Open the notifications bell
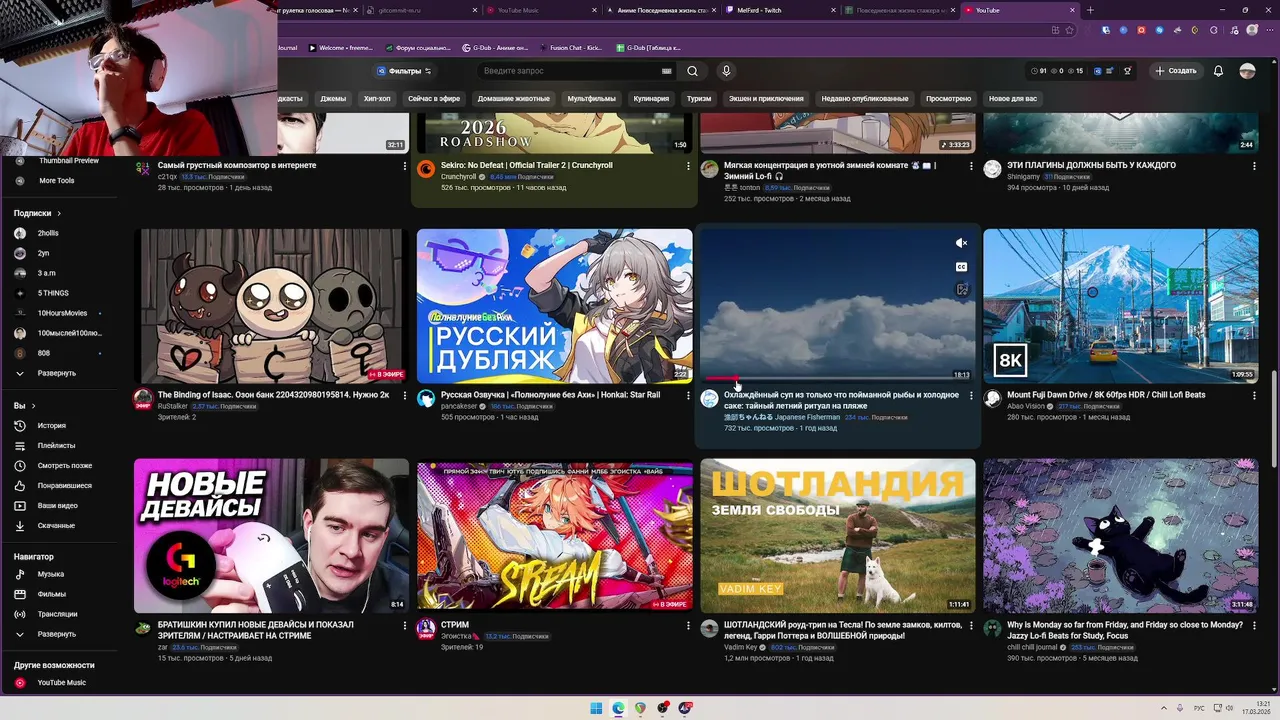This screenshot has width=1280, height=720. click(1218, 71)
